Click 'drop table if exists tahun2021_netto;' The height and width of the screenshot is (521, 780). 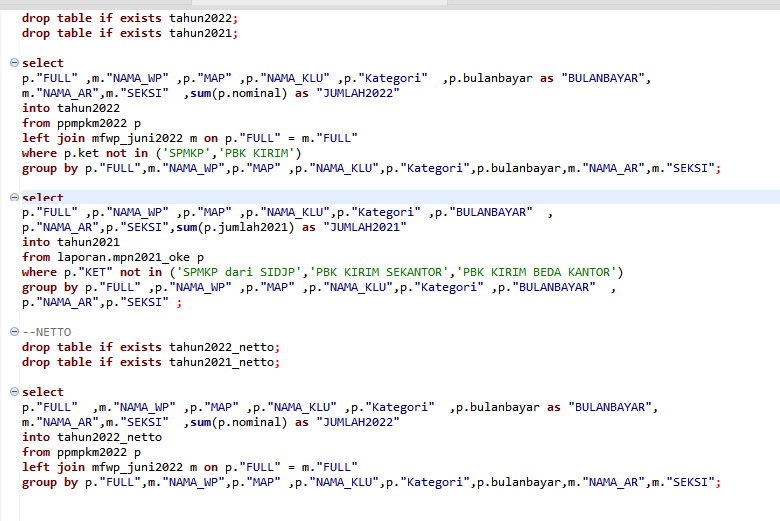pyautogui.click(x=151, y=362)
